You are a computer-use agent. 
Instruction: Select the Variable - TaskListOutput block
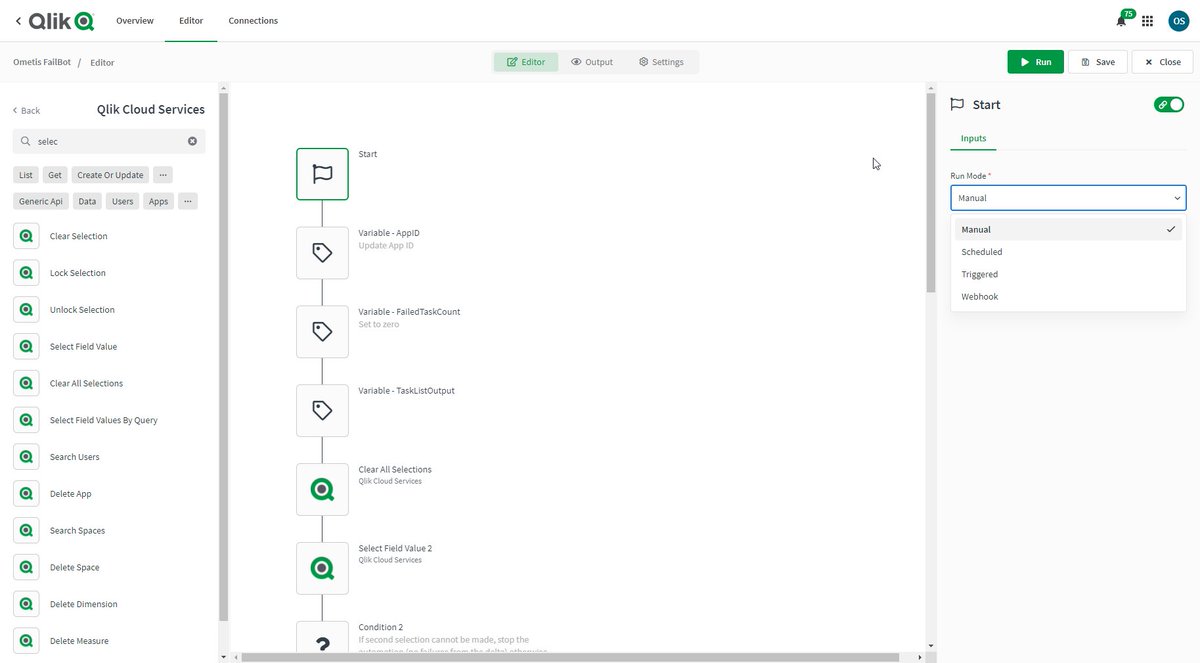pyautogui.click(x=322, y=410)
